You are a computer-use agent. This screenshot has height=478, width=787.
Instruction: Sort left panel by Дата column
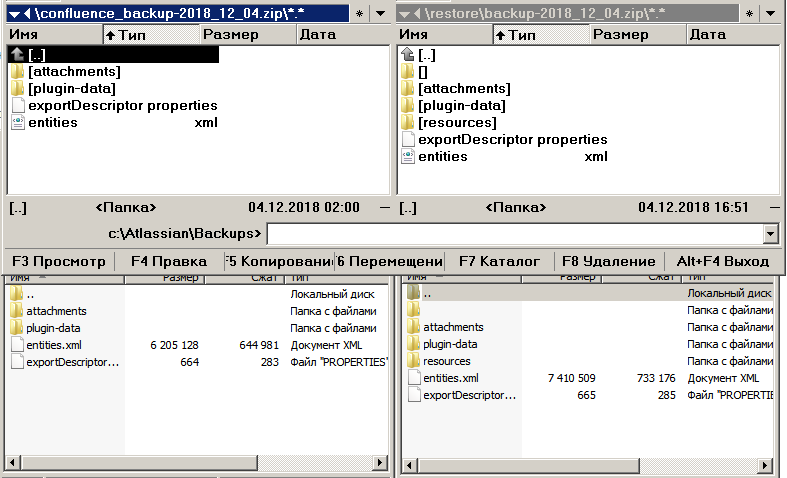pyautogui.click(x=343, y=34)
